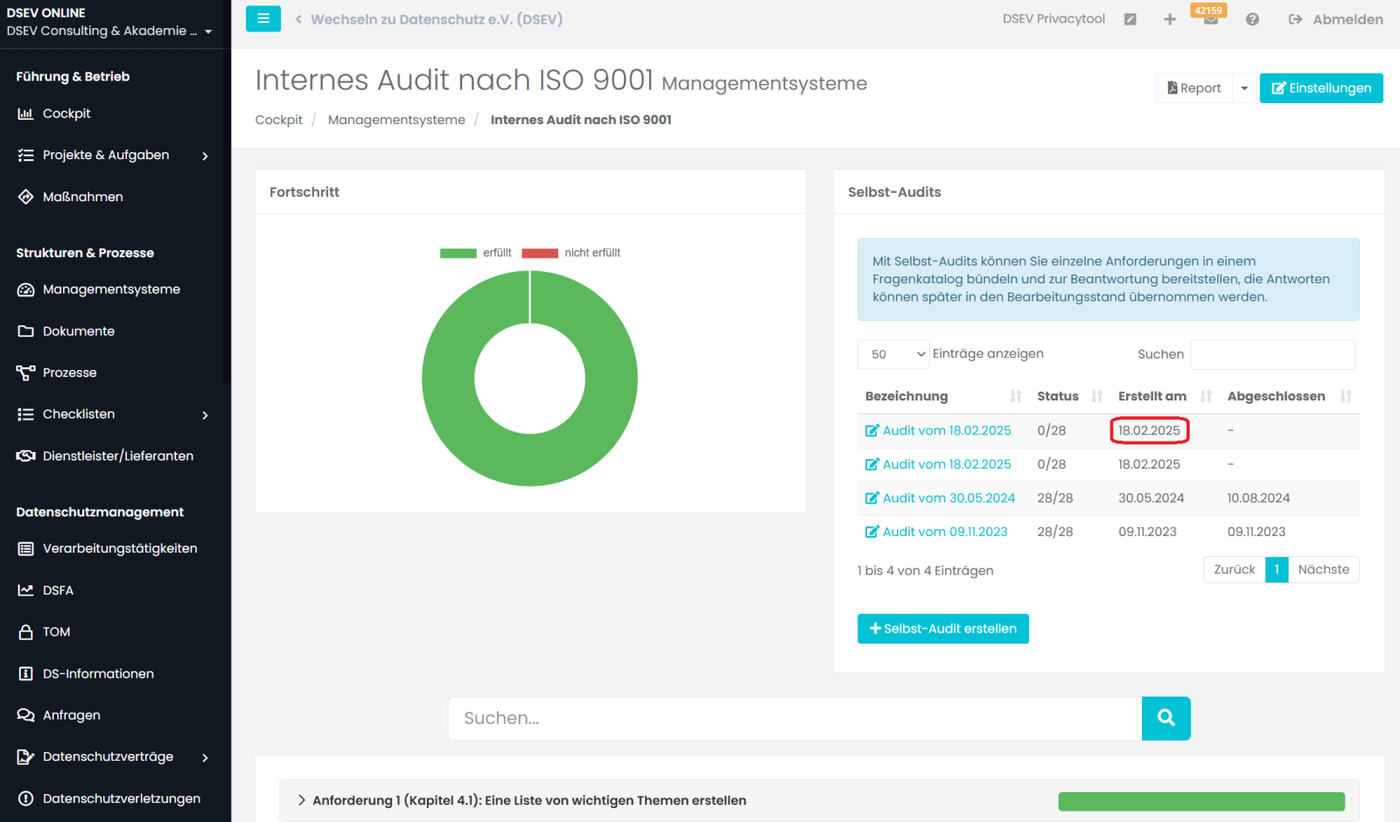The width and height of the screenshot is (1400, 822).
Task: Open the Audit vom 30.05.2024 link
Action: point(948,498)
